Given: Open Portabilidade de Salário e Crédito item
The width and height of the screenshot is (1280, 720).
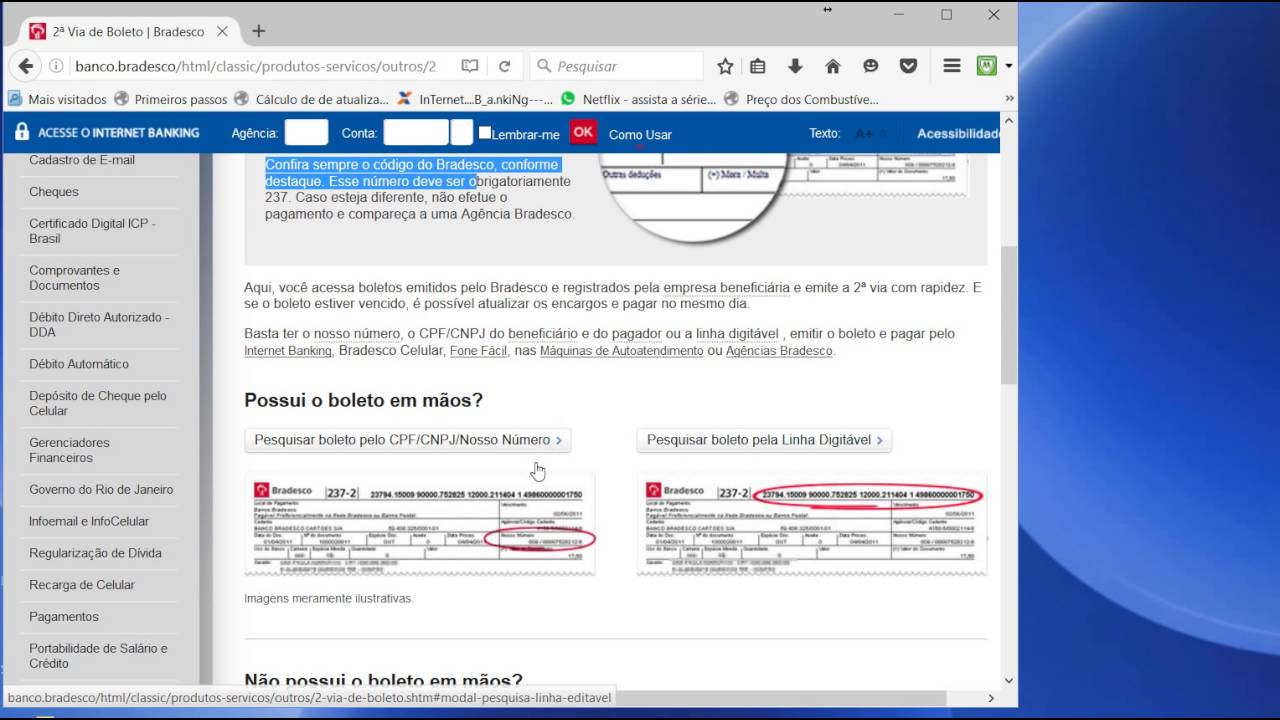Looking at the screenshot, I should point(98,656).
